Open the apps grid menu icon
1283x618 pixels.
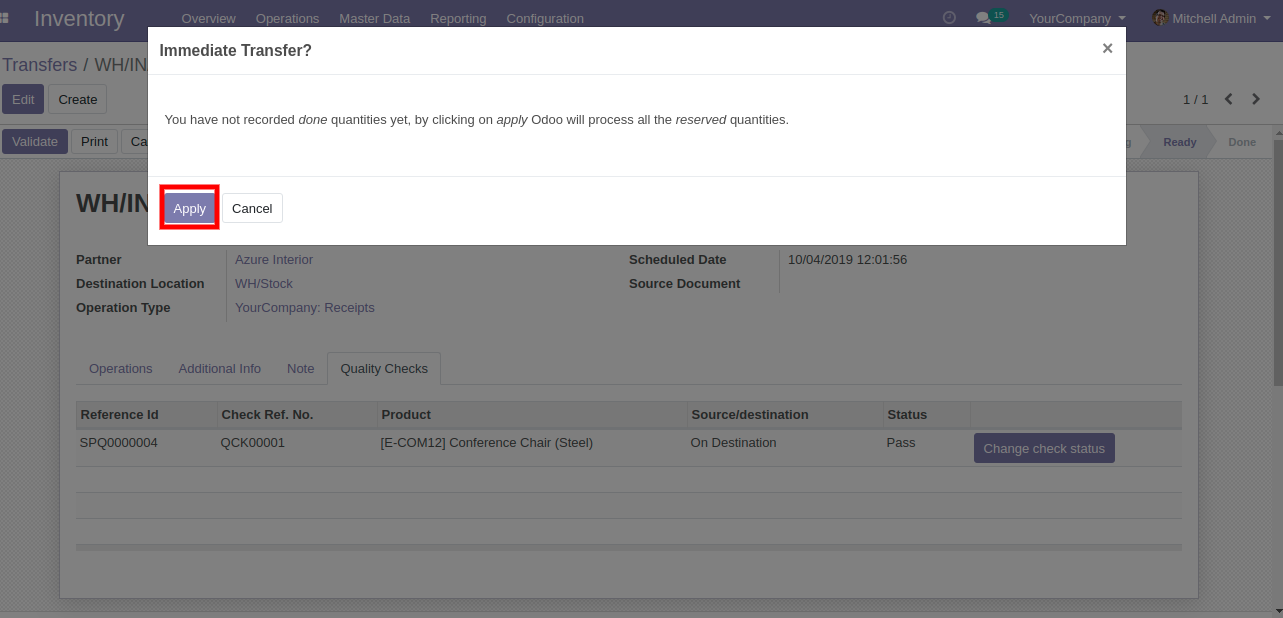pyautogui.click(x=5, y=18)
